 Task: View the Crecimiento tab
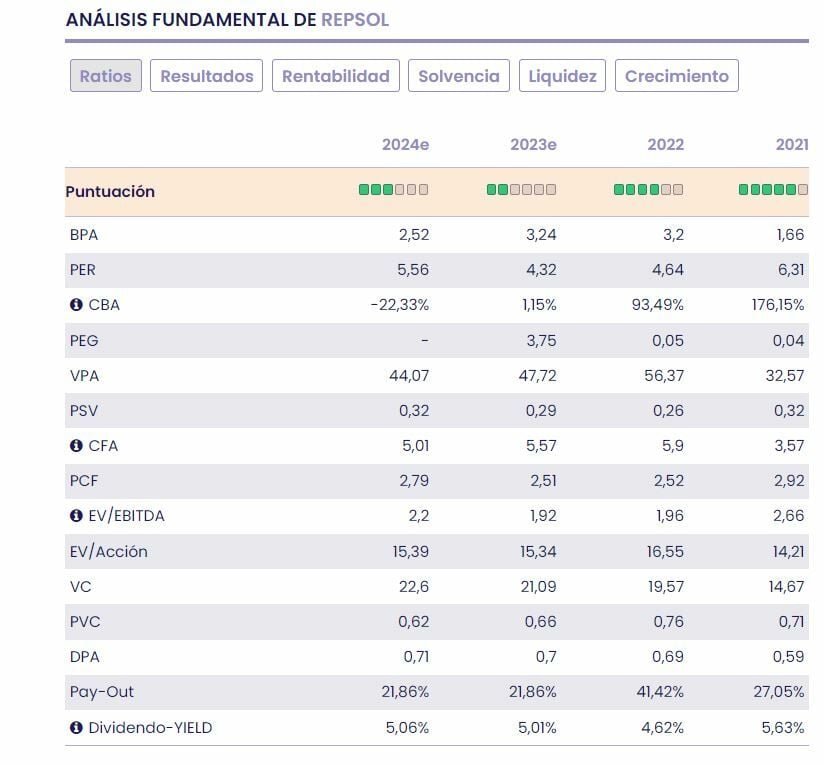click(677, 76)
